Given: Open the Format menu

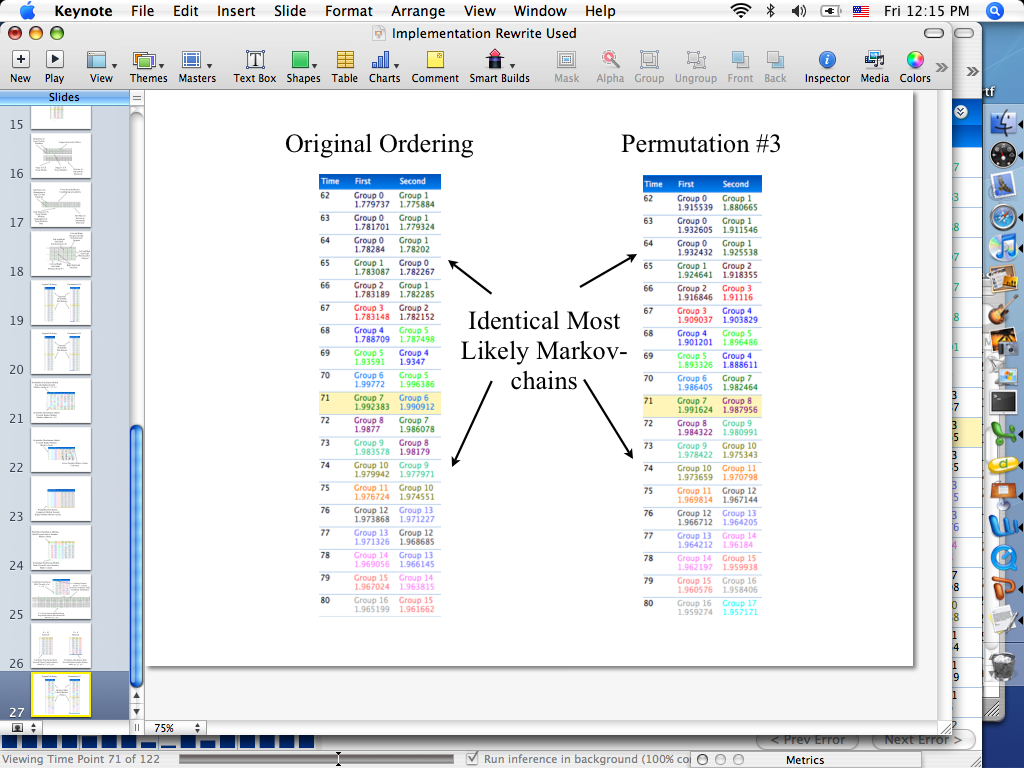Looking at the screenshot, I should tap(349, 11).
